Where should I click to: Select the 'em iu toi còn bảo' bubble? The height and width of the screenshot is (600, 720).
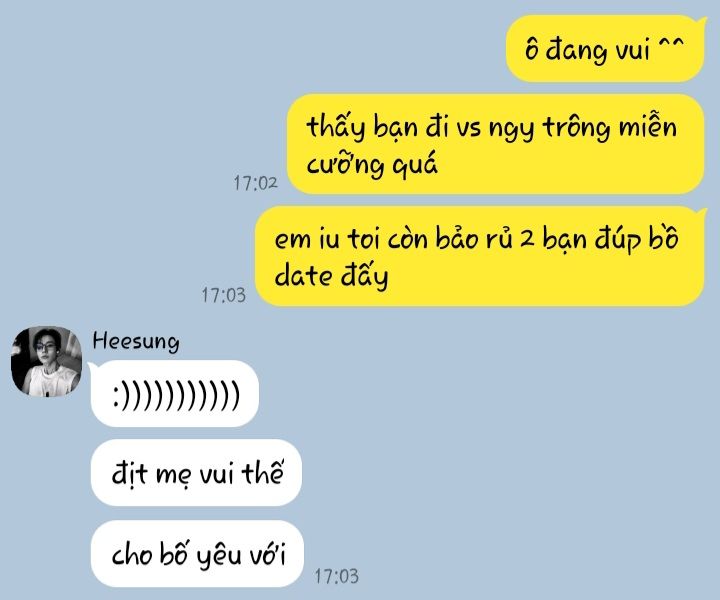(x=480, y=256)
